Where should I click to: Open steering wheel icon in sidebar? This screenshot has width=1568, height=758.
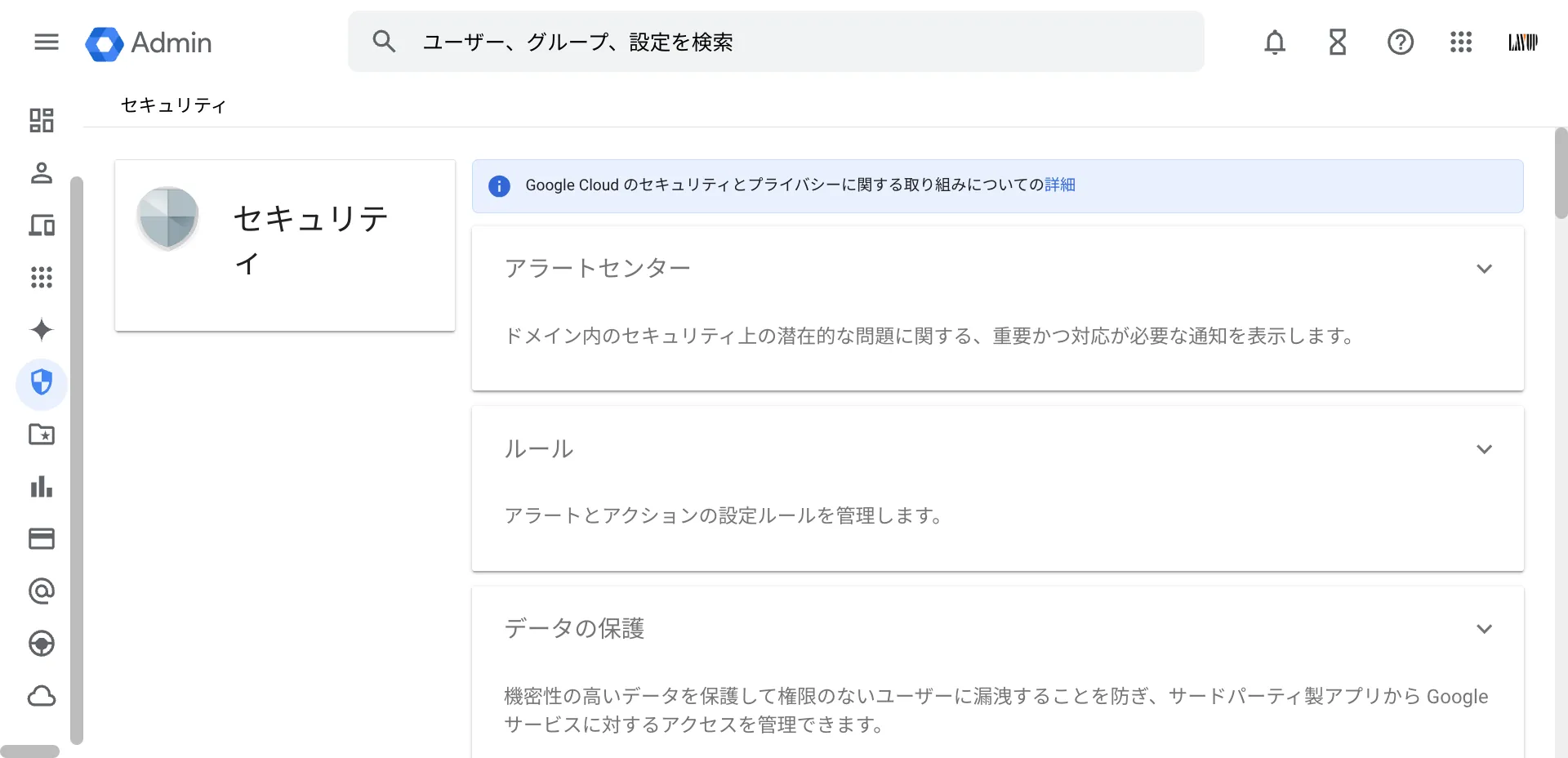42,644
